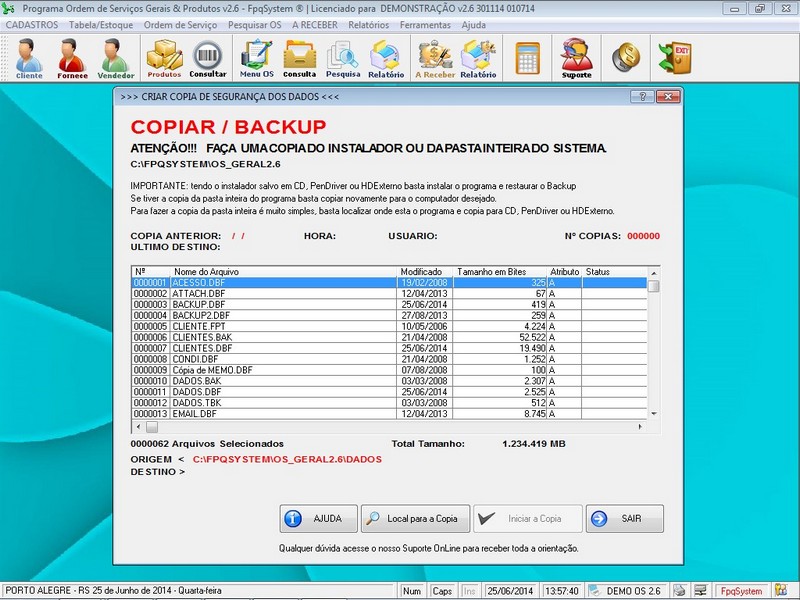Open the Relatórios menu

[x=368, y=25]
